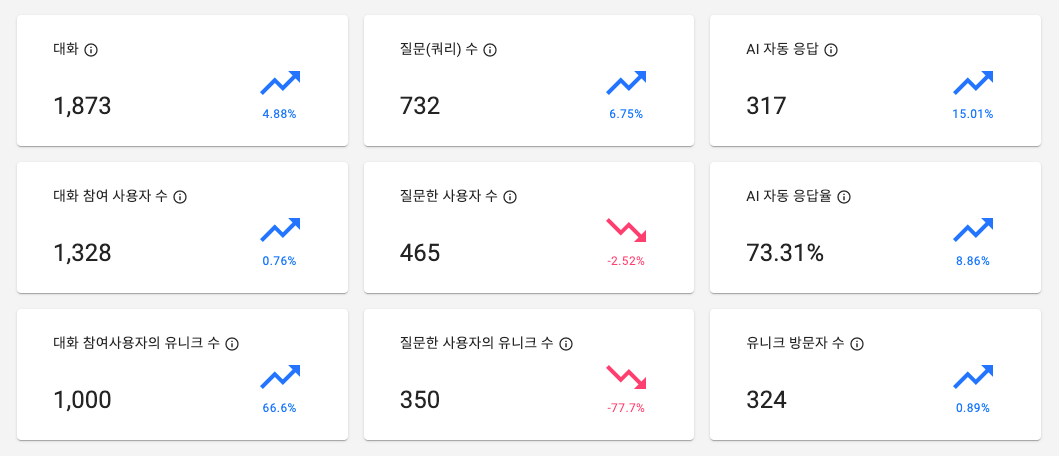Click info icon next to 대화
Image resolution: width=1059 pixels, height=456 pixels.
91,50
